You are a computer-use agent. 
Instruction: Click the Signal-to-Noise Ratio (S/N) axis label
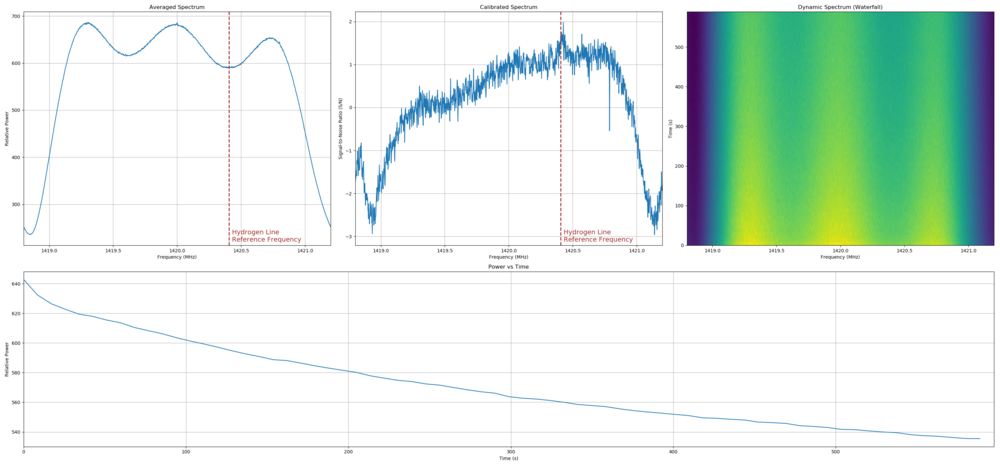tap(341, 128)
